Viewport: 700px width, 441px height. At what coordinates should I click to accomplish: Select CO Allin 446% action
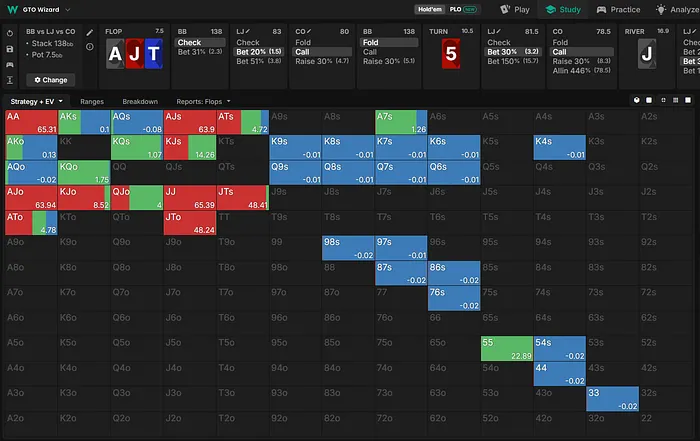coord(582,71)
